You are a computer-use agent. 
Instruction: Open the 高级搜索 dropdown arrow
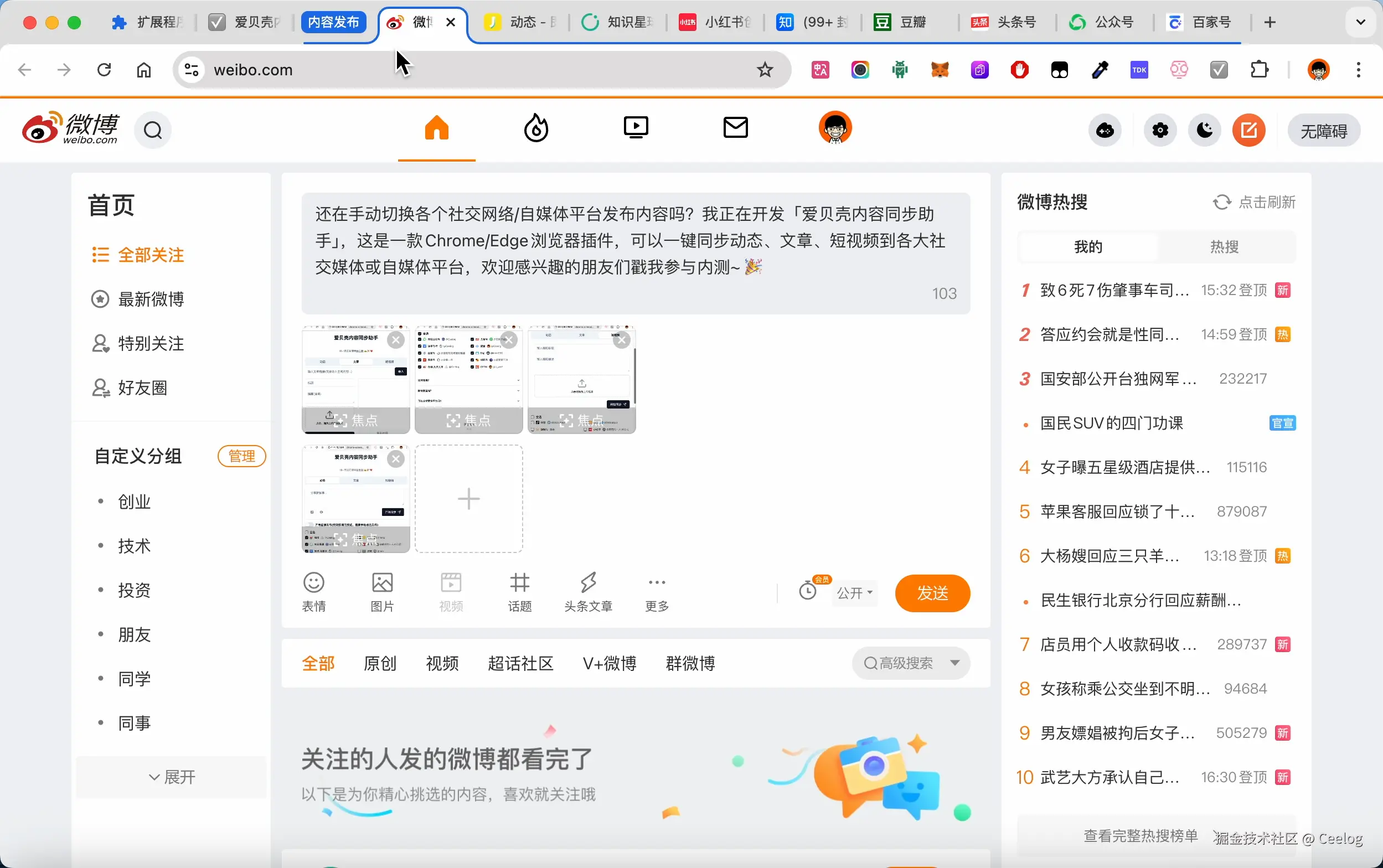954,663
